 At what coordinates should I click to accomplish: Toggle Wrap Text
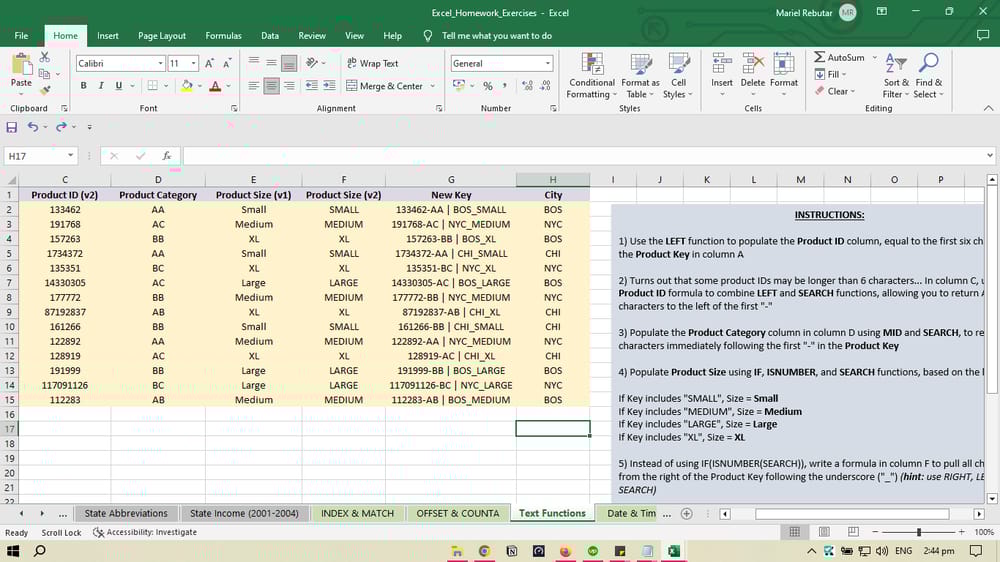[372, 63]
